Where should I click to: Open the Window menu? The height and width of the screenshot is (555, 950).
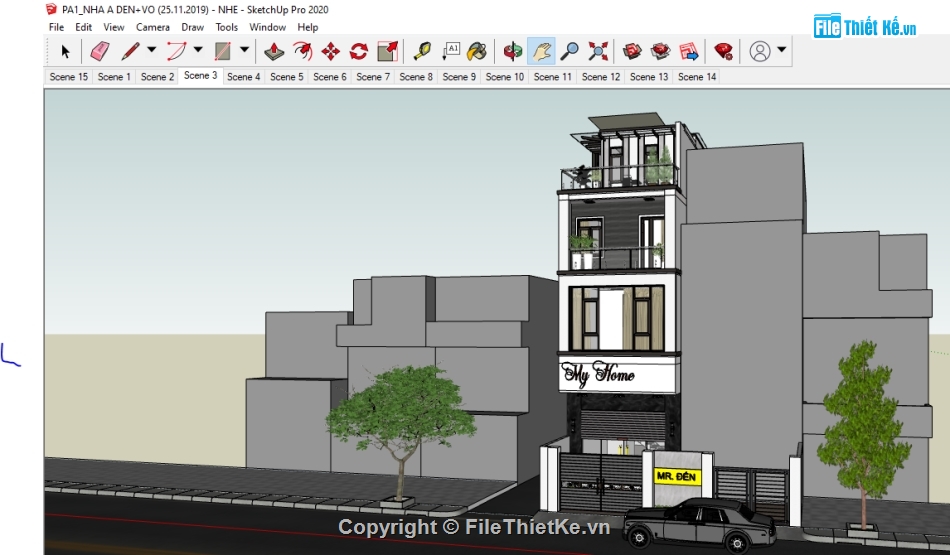[x=267, y=27]
